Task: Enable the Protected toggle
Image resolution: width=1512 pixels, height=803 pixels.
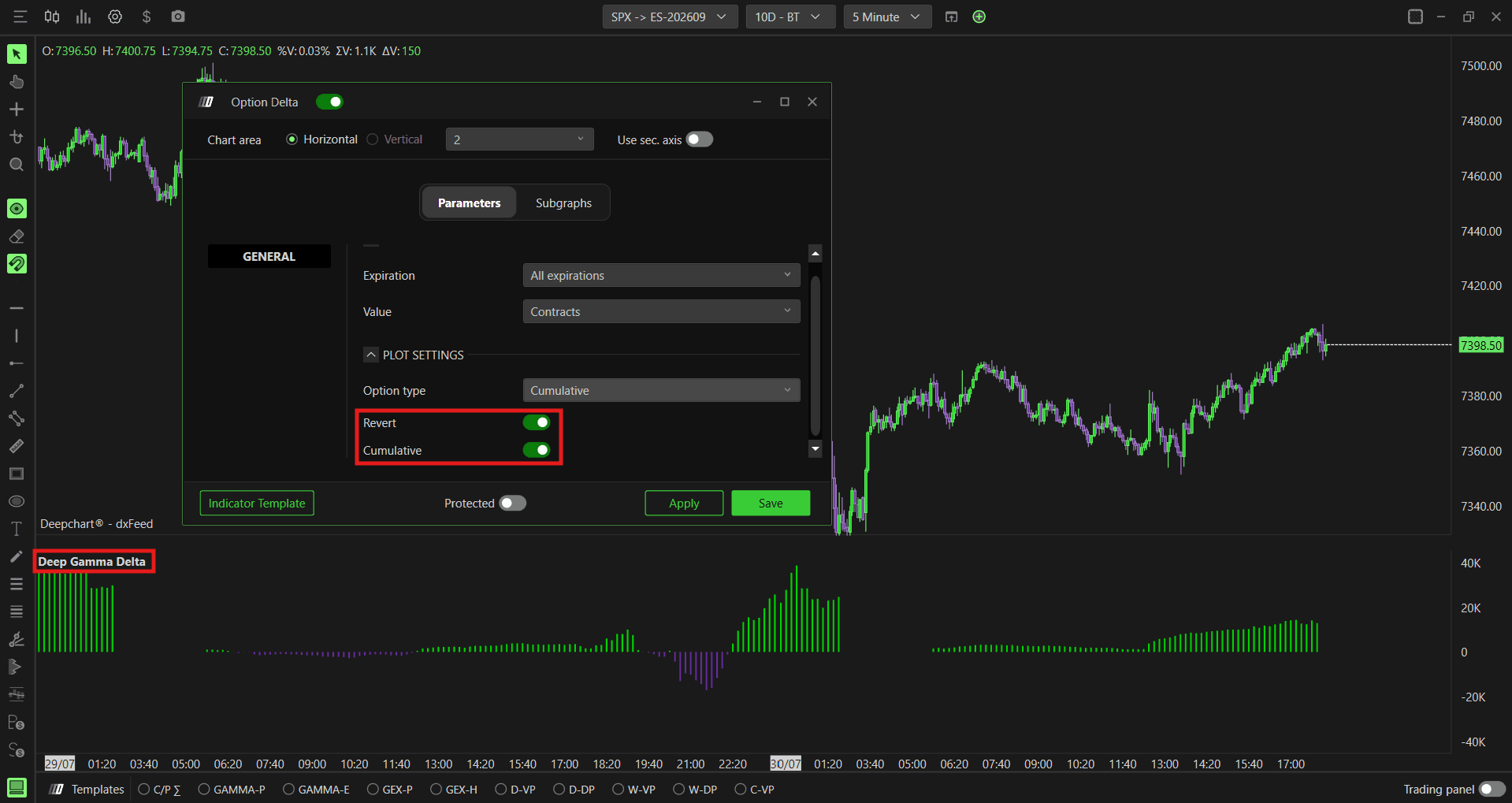Action: pyautogui.click(x=513, y=503)
